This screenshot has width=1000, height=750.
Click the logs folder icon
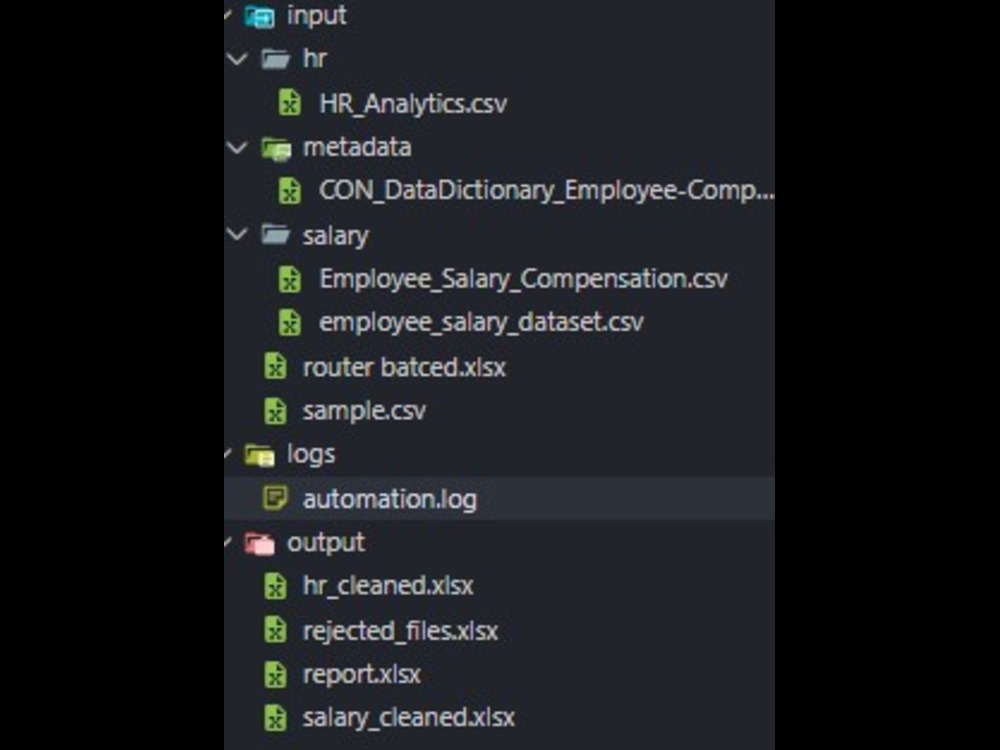tap(260, 455)
